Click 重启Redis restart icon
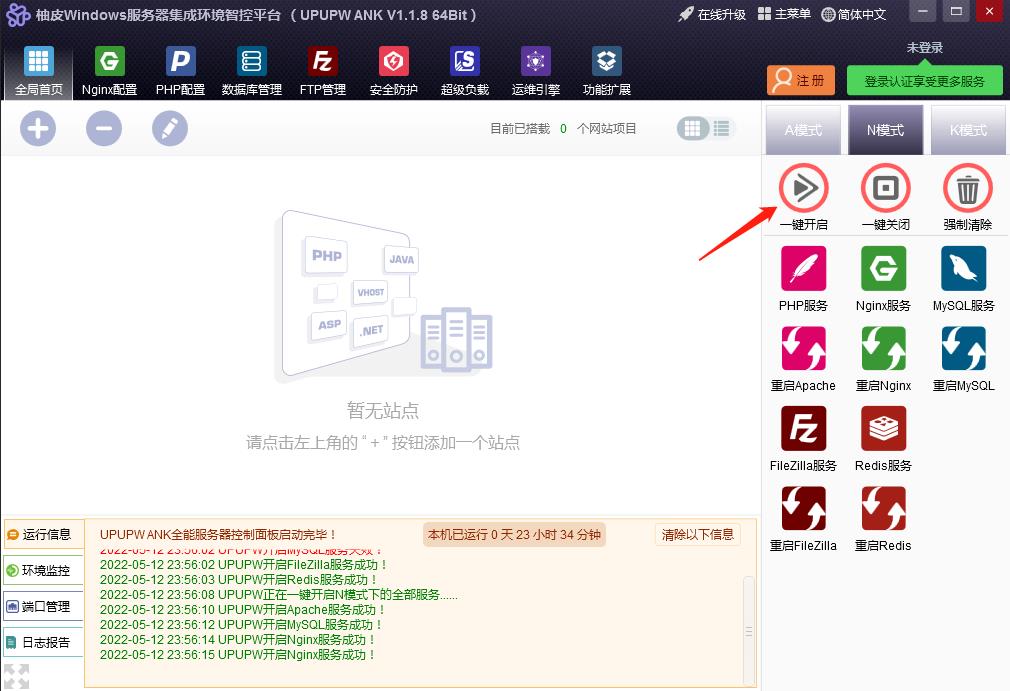The height and width of the screenshot is (691, 1010). click(883, 508)
